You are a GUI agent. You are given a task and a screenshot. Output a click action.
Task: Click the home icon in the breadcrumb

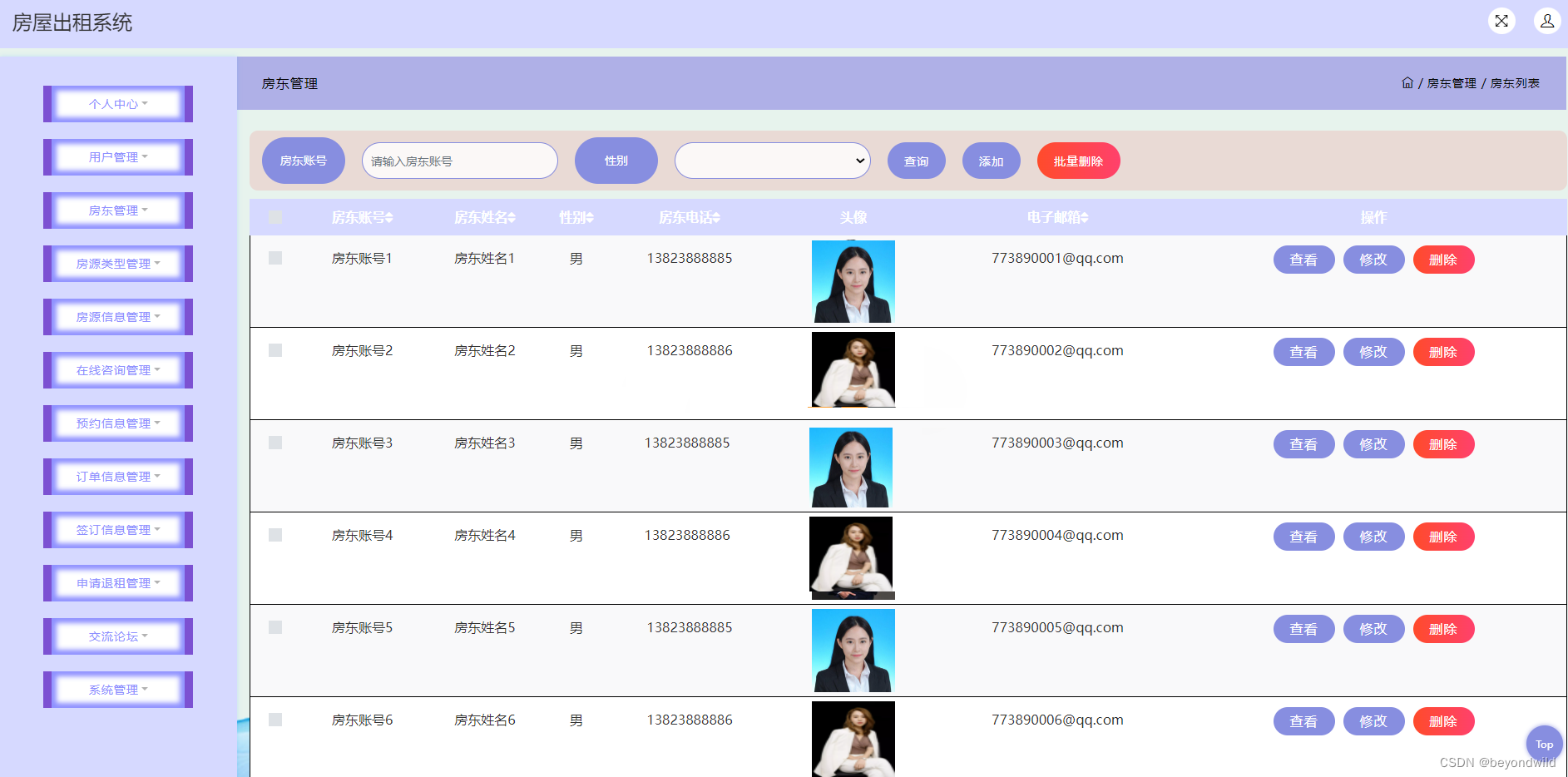coord(1407,82)
